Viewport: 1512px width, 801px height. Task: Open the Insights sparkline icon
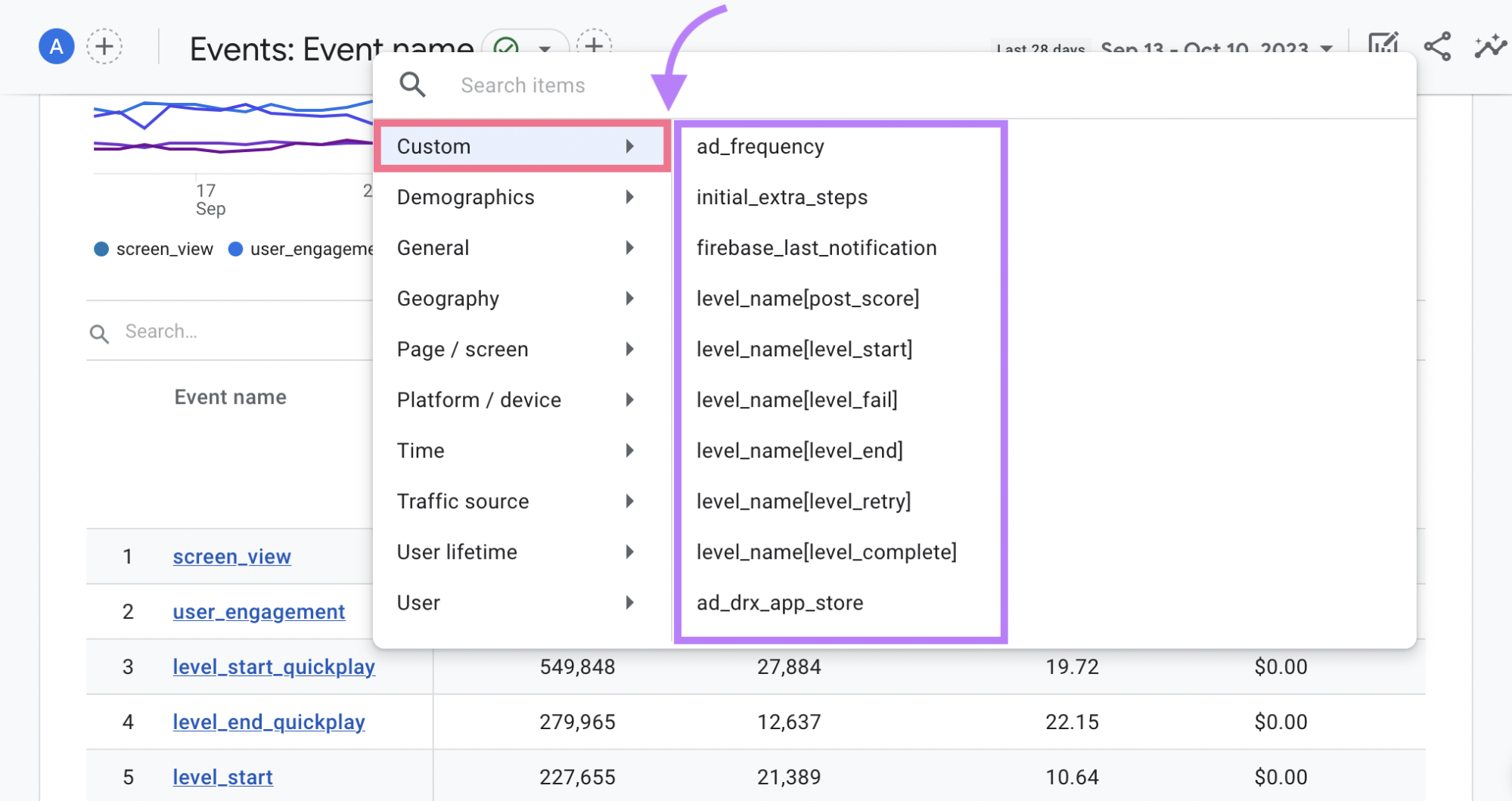1489,47
